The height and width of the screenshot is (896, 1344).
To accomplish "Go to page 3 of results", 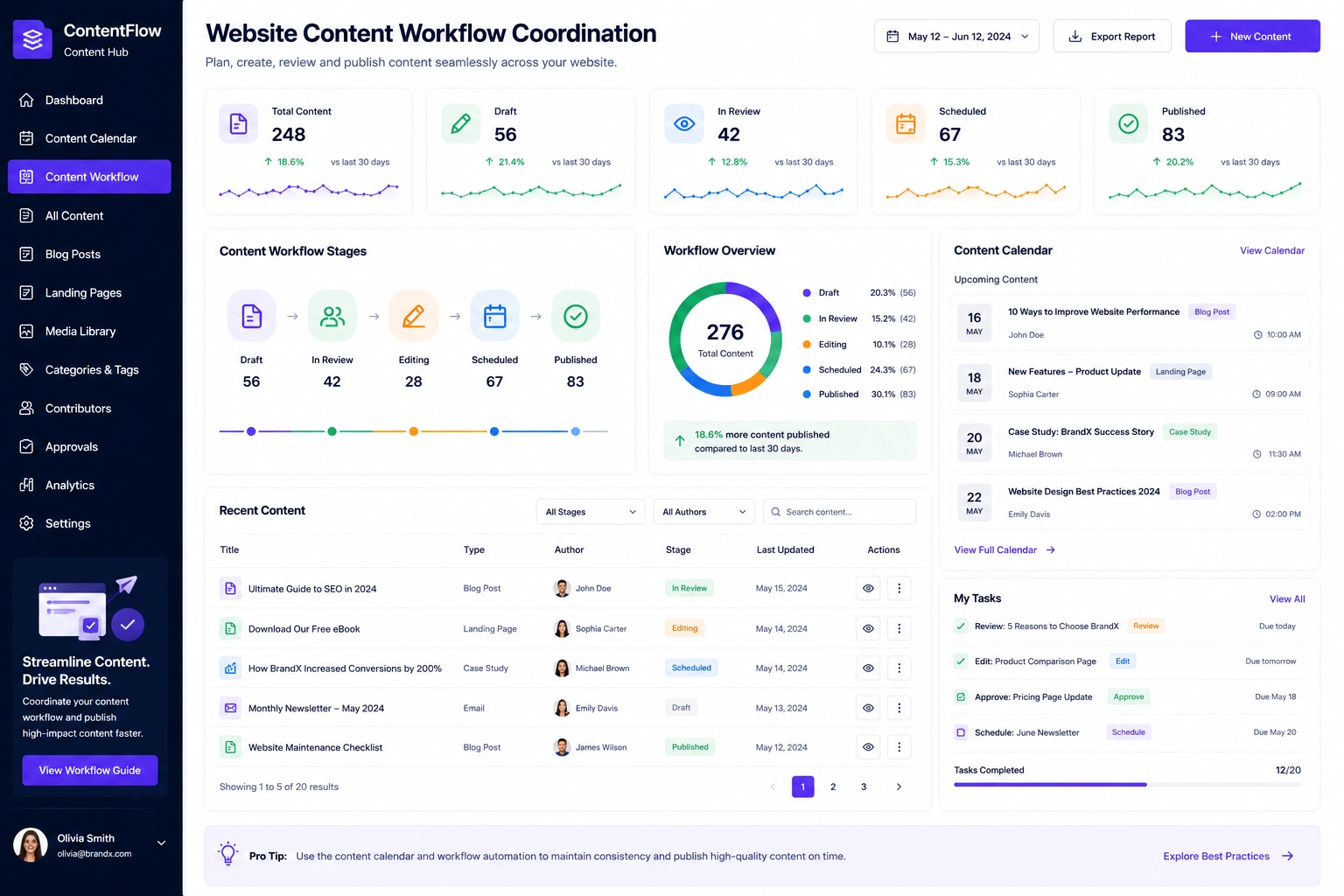I will [x=864, y=787].
